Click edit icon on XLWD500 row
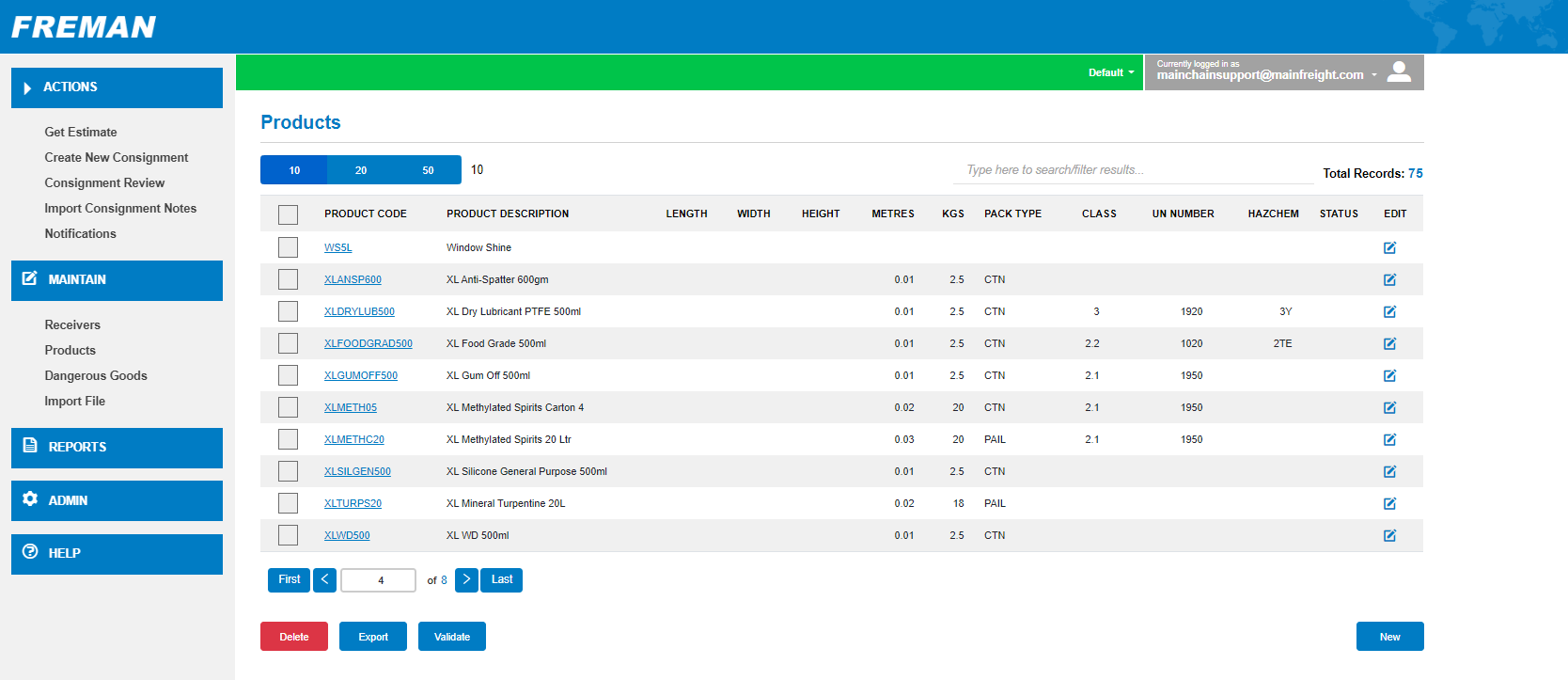 point(1389,535)
